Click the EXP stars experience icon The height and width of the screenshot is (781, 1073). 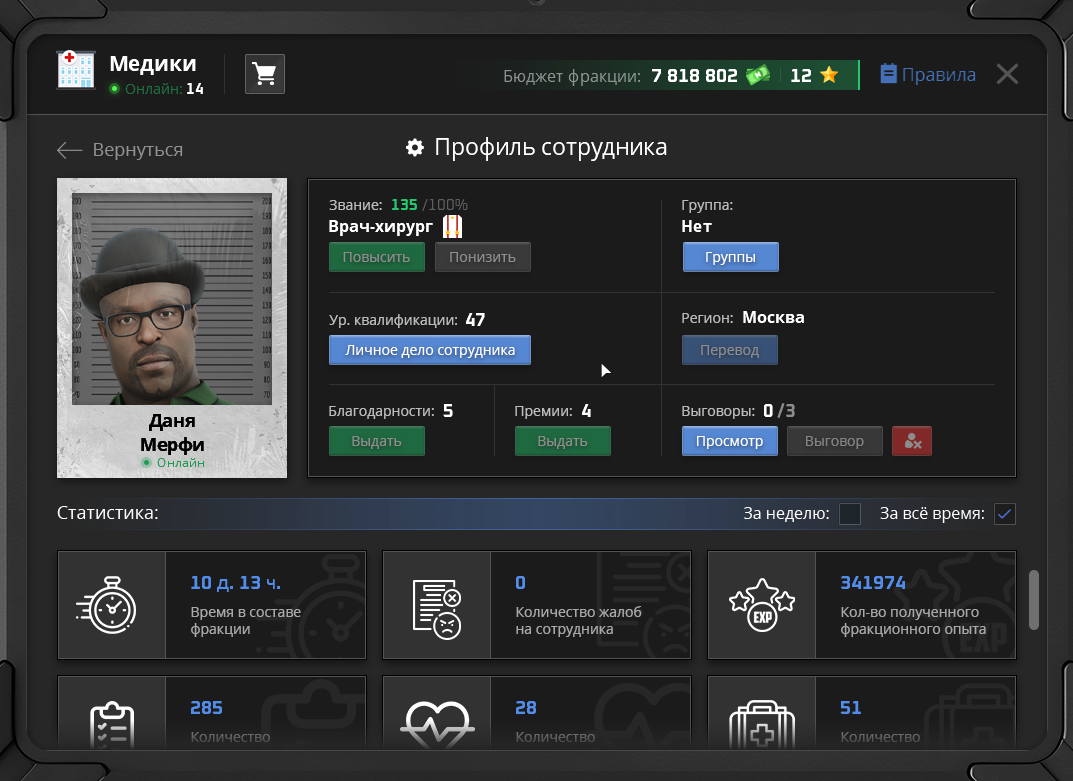click(x=762, y=605)
